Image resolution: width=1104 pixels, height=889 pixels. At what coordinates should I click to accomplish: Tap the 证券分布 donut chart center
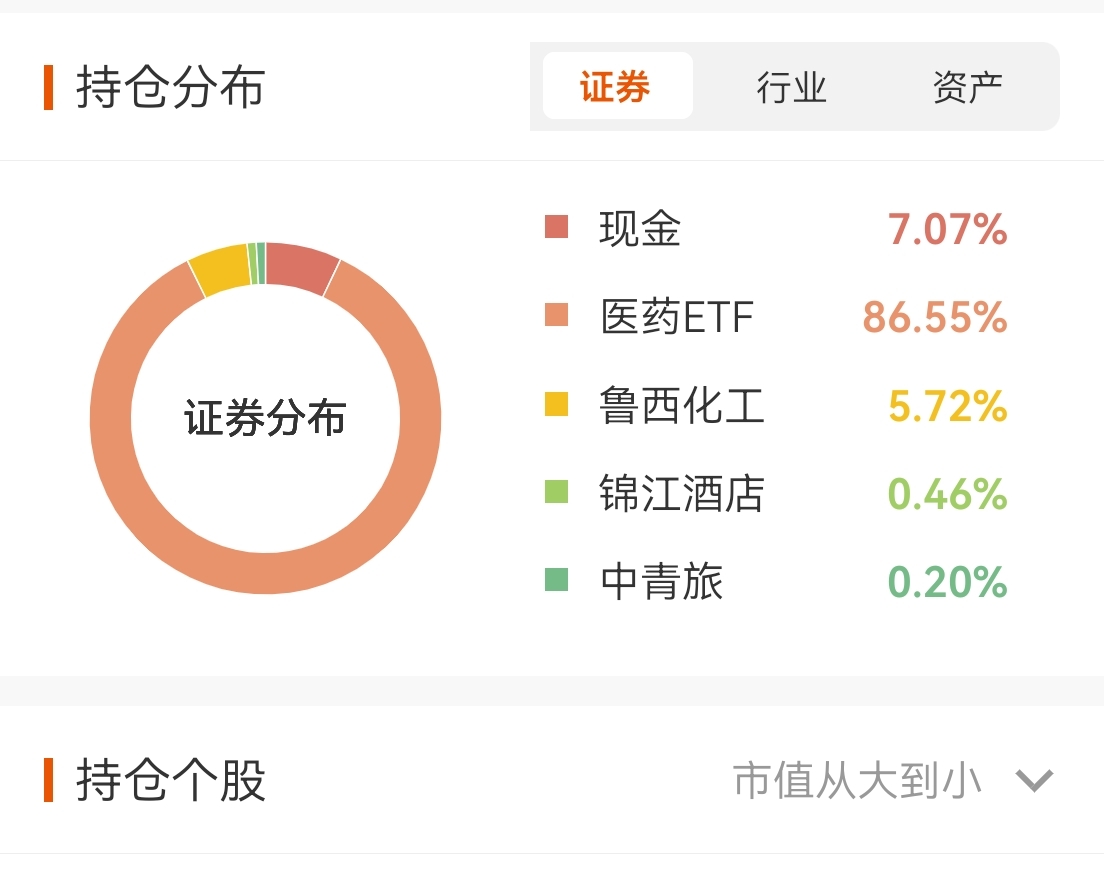coord(265,417)
